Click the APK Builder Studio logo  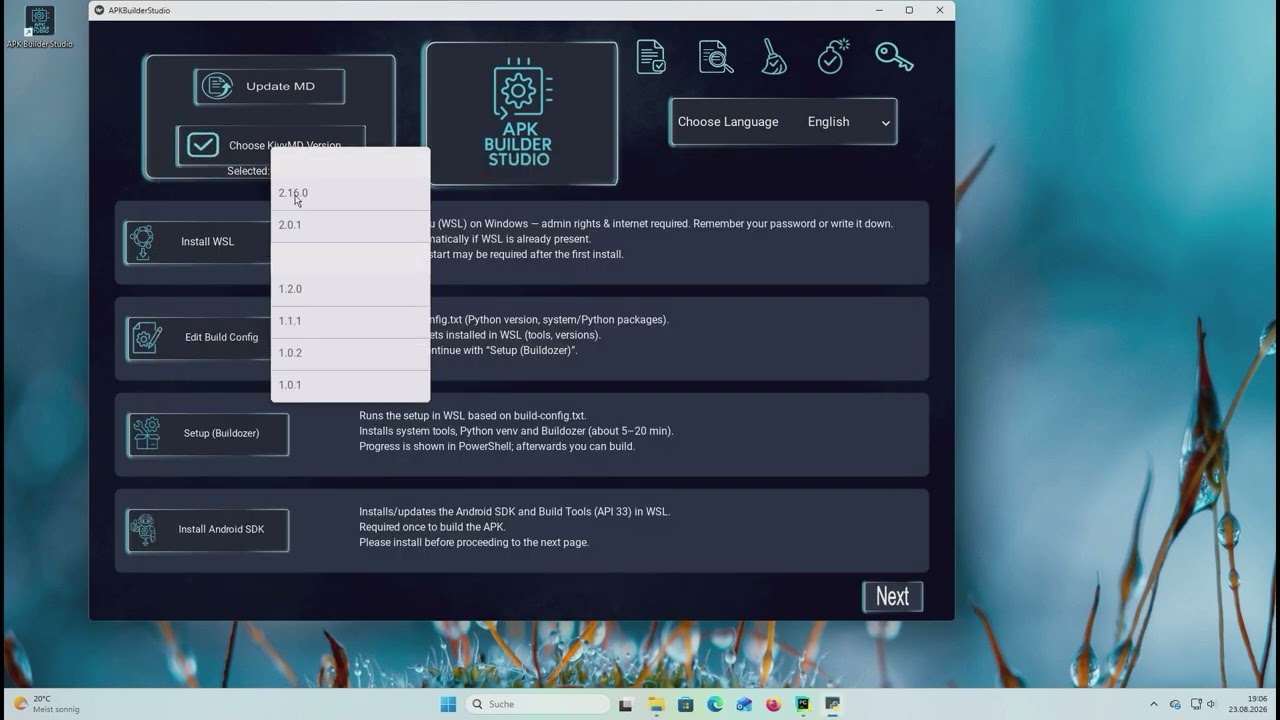pos(521,113)
